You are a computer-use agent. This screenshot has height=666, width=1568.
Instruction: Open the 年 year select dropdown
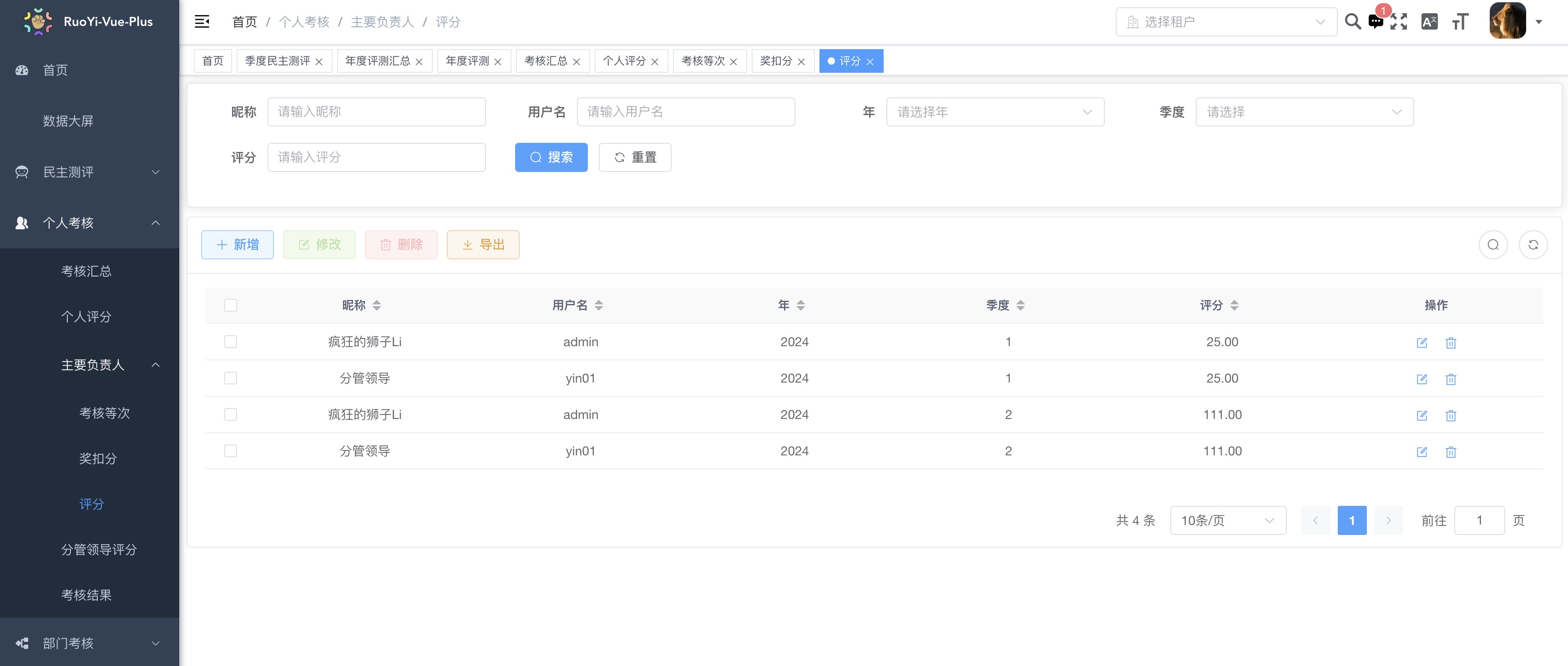point(995,112)
